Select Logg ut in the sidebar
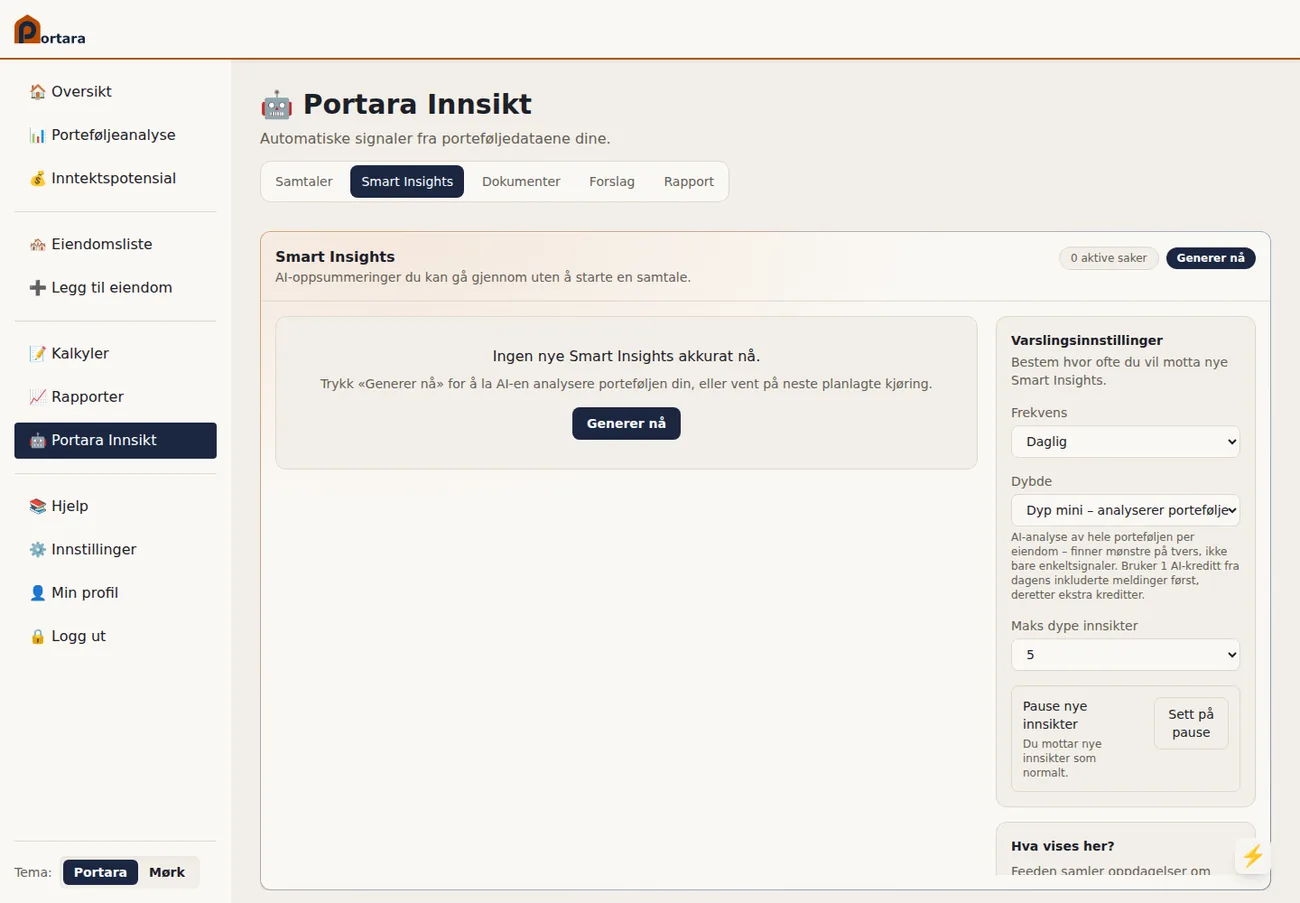Image resolution: width=1300 pixels, height=903 pixels. pos(115,636)
